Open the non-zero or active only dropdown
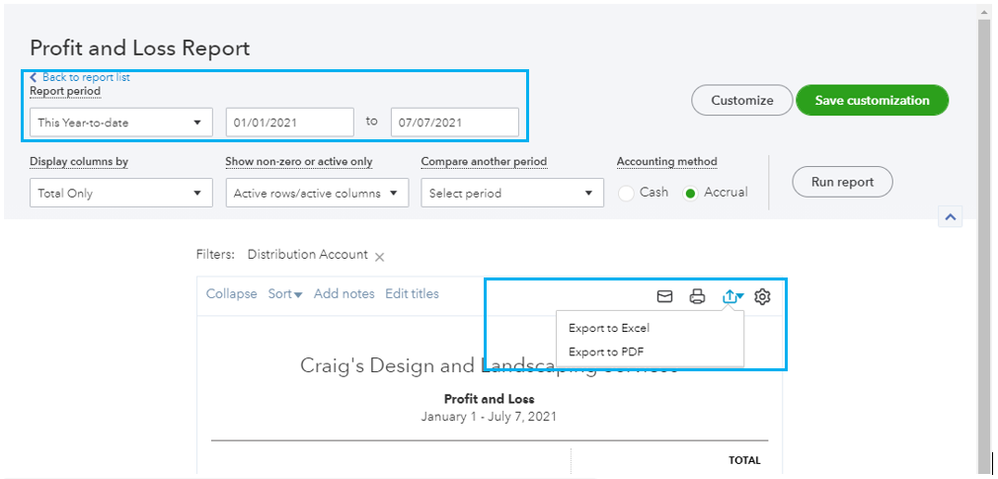This screenshot has height=479, width=998. pos(316,193)
